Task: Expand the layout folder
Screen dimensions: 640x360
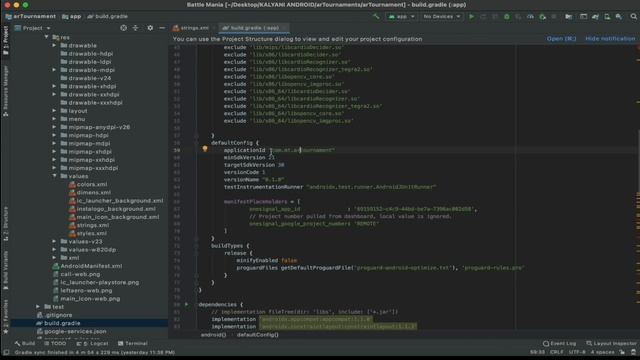Action: (x=54, y=111)
